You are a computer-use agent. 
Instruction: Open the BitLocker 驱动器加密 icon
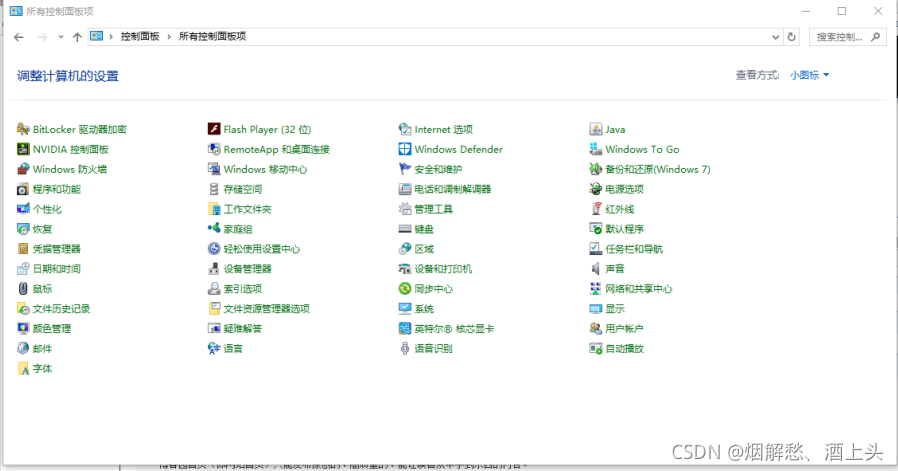[x=23, y=129]
